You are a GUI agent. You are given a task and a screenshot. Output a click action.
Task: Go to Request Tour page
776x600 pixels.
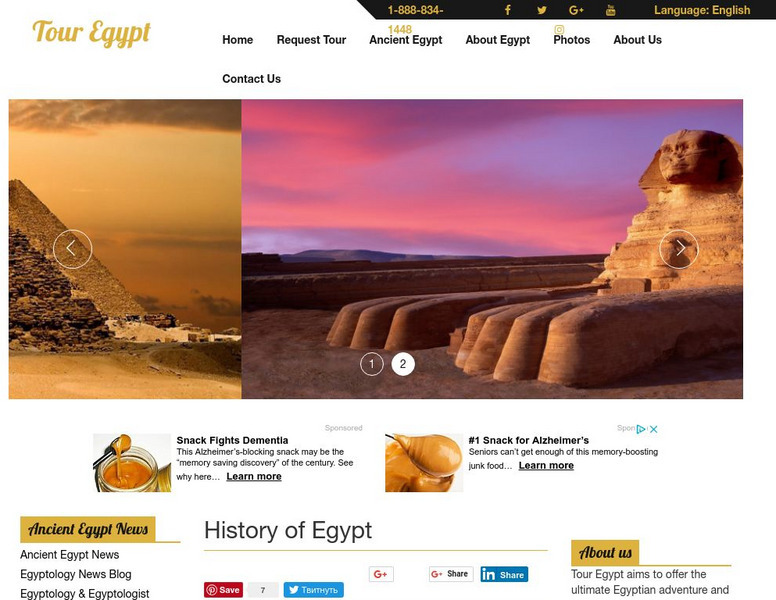click(311, 40)
